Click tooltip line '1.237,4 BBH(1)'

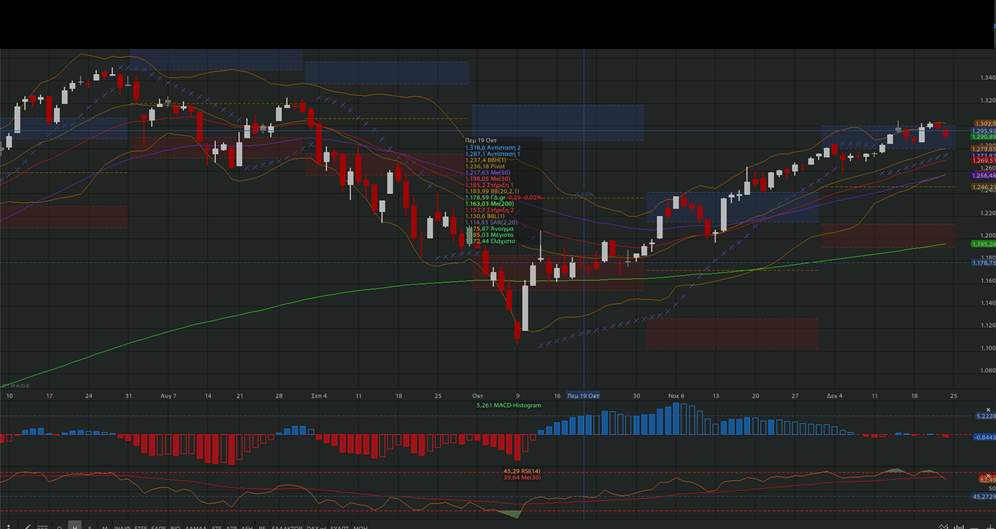(486, 160)
